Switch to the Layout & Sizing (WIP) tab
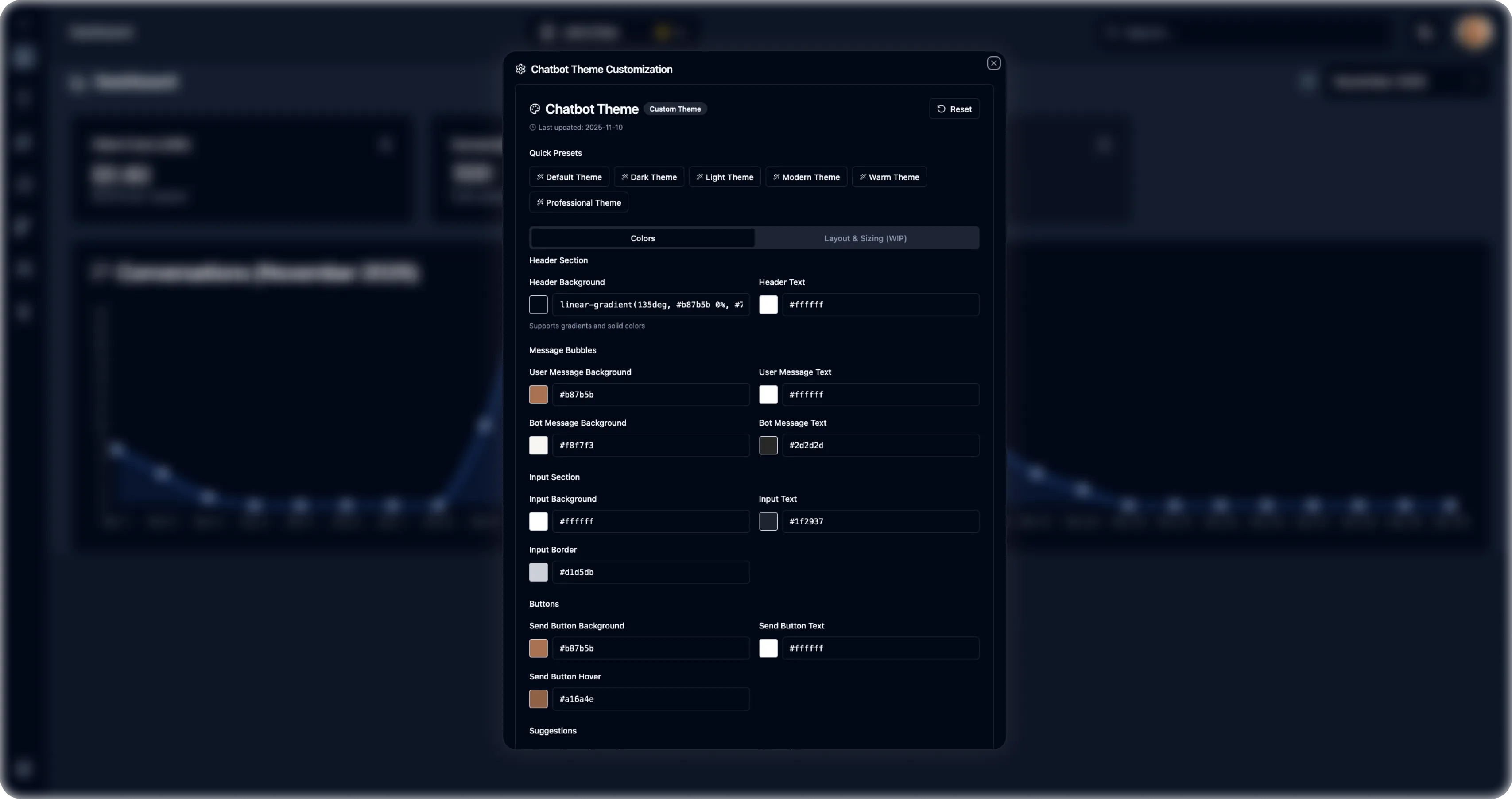This screenshot has width=1512, height=799. 865,238
